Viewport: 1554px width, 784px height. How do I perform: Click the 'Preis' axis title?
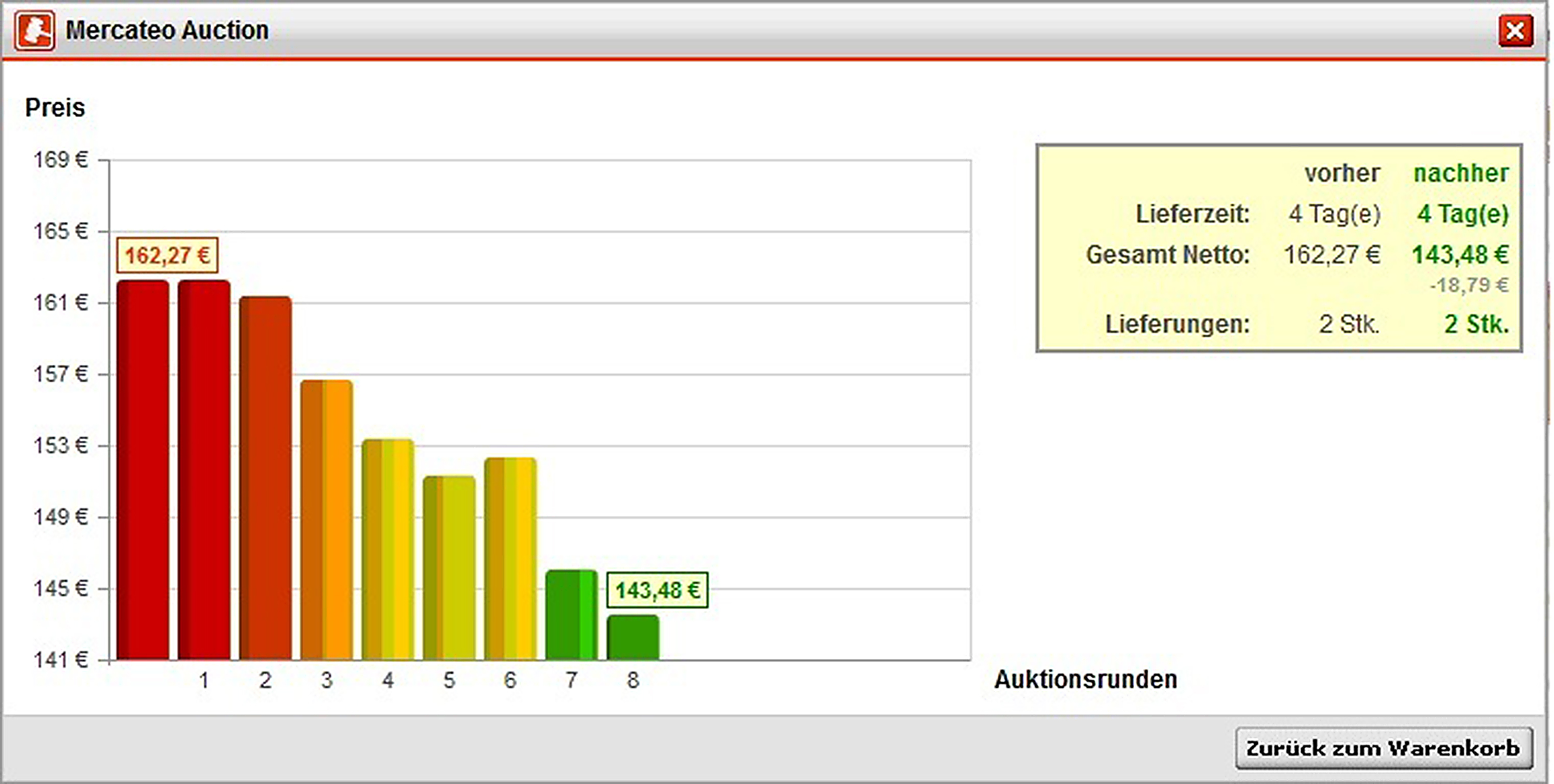(x=55, y=108)
